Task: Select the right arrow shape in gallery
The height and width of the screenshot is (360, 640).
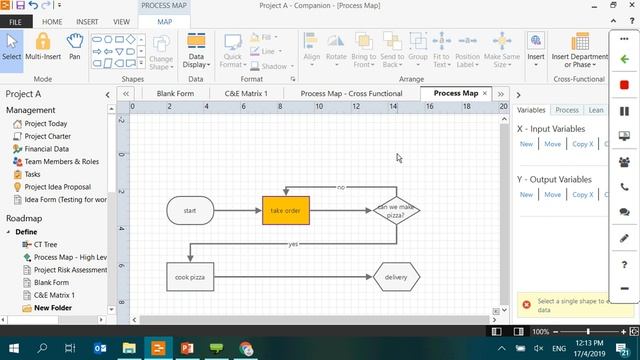Action: (x=97, y=51)
